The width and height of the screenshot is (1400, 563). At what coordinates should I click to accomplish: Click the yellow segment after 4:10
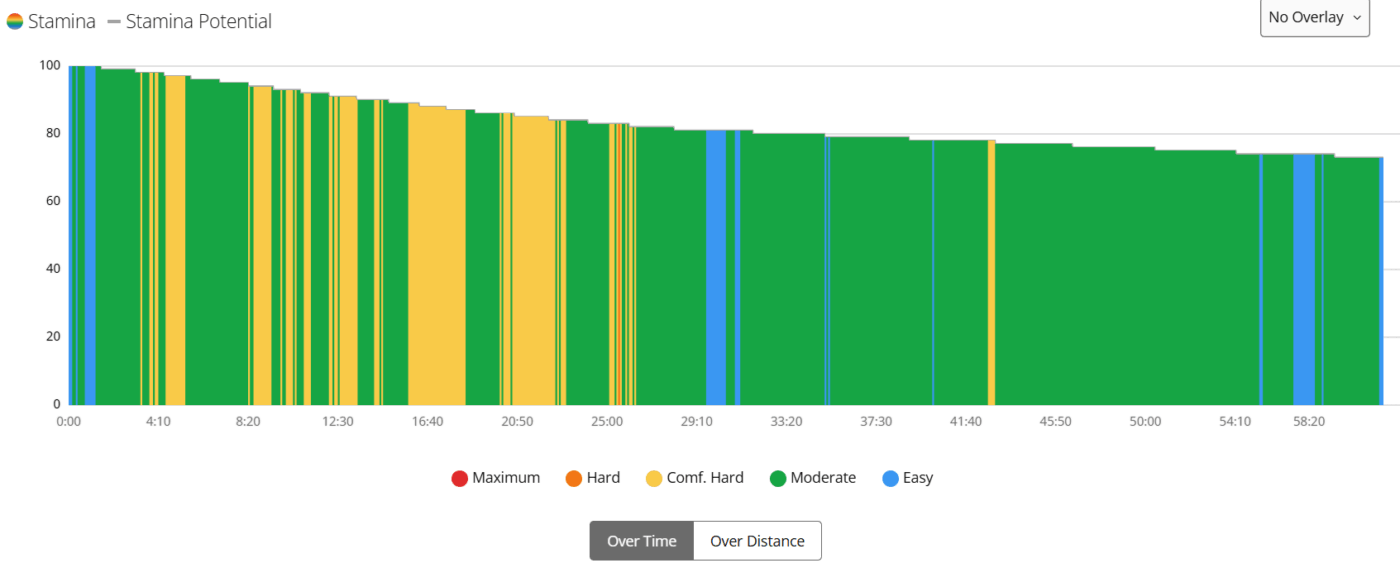(x=175, y=240)
